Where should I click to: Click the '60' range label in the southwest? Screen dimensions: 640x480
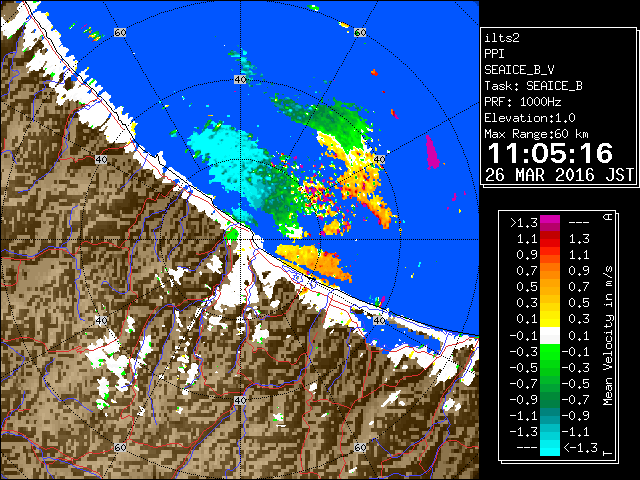pyautogui.click(x=120, y=447)
